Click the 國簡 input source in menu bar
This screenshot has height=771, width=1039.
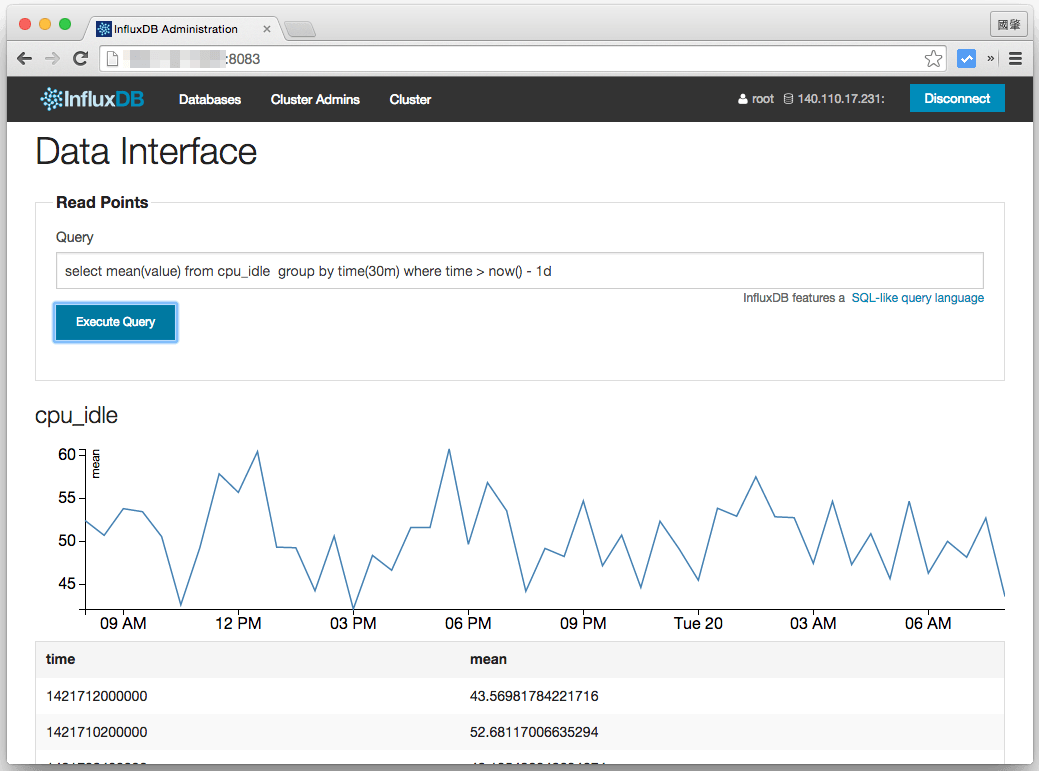coord(1008,23)
